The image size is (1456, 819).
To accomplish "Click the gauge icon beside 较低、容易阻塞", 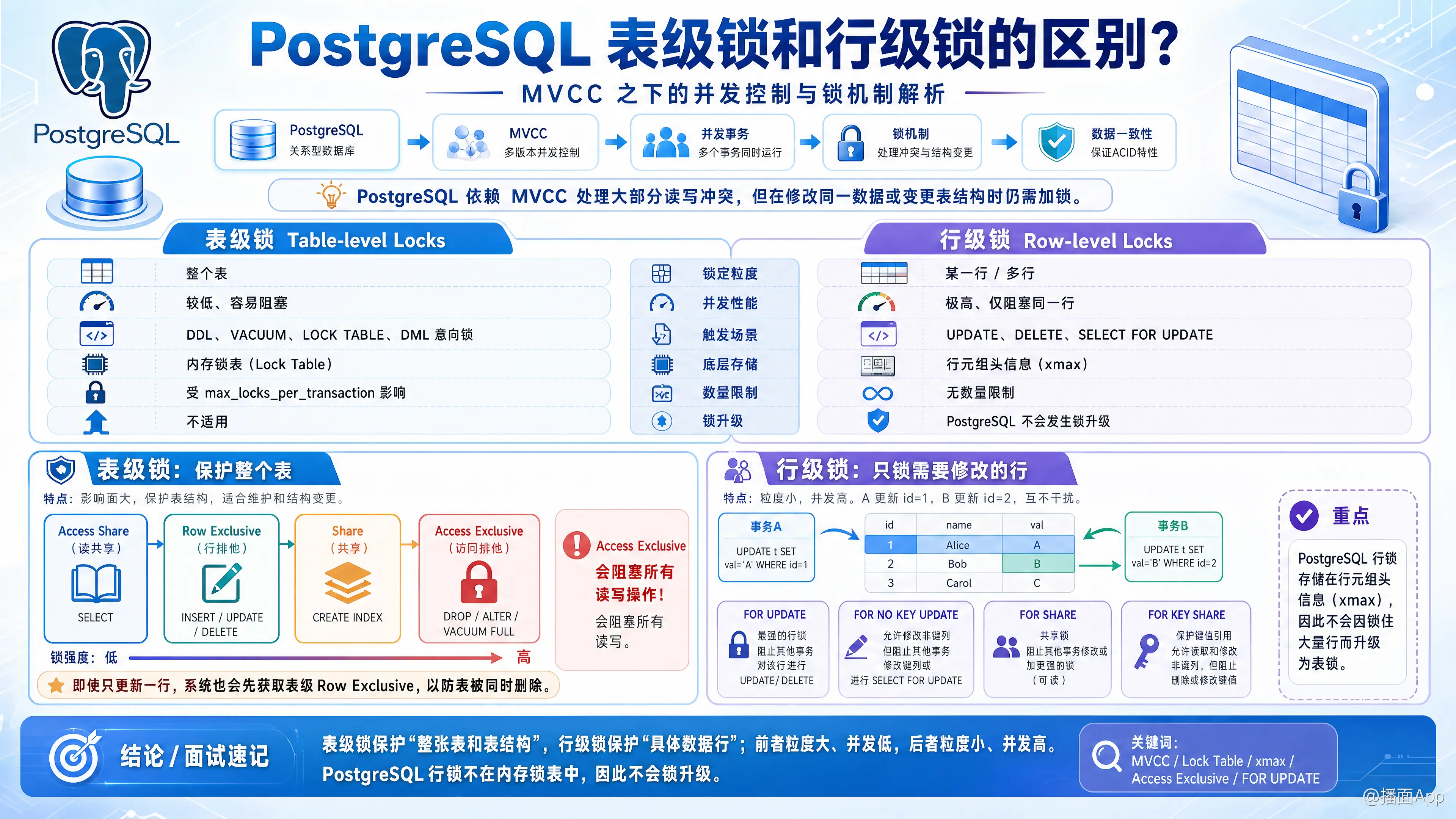I will pos(97,302).
